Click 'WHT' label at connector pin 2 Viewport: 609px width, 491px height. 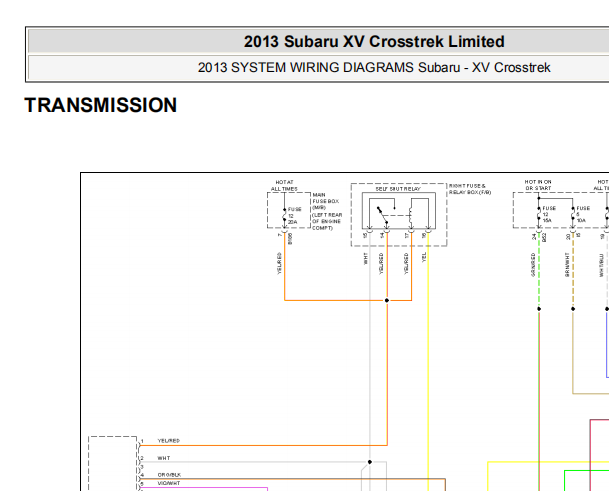click(164, 458)
